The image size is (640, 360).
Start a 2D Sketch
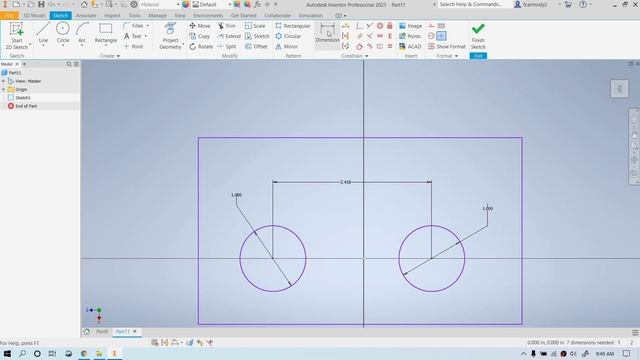[x=16, y=36]
